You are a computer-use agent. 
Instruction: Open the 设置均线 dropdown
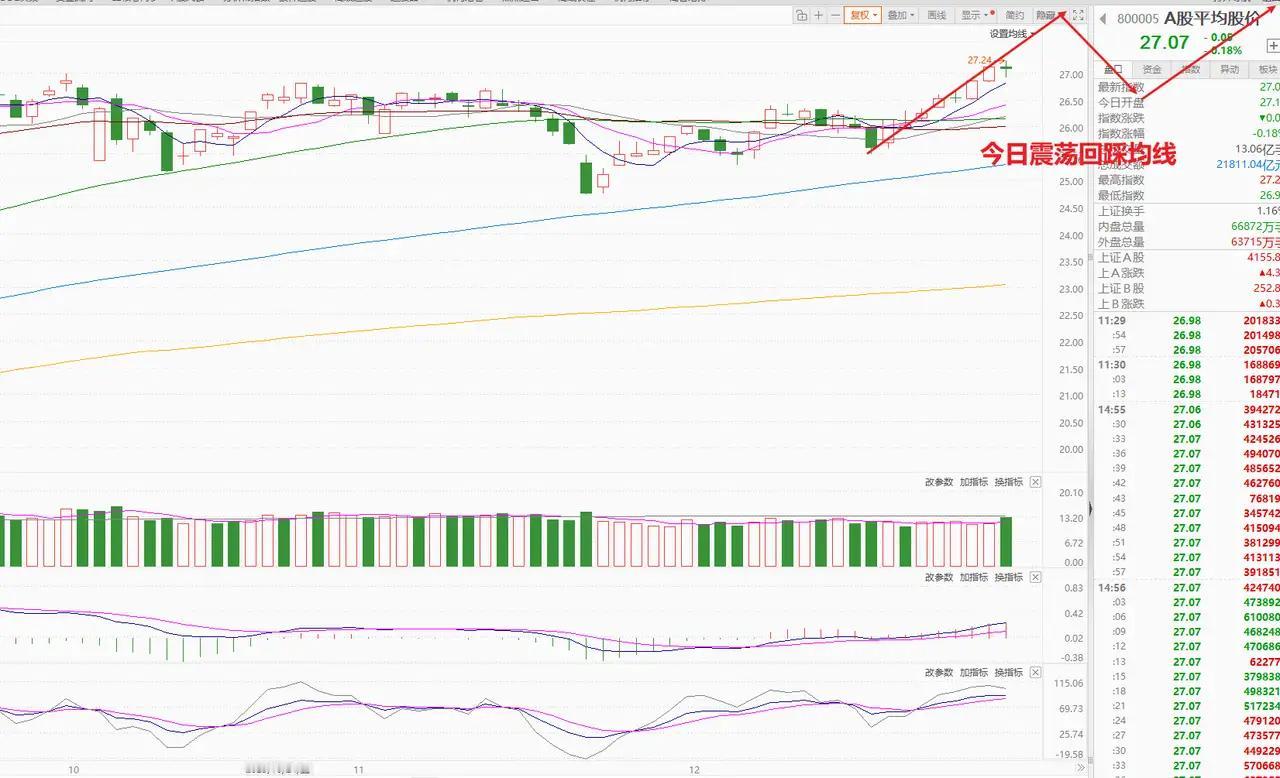[1011, 34]
